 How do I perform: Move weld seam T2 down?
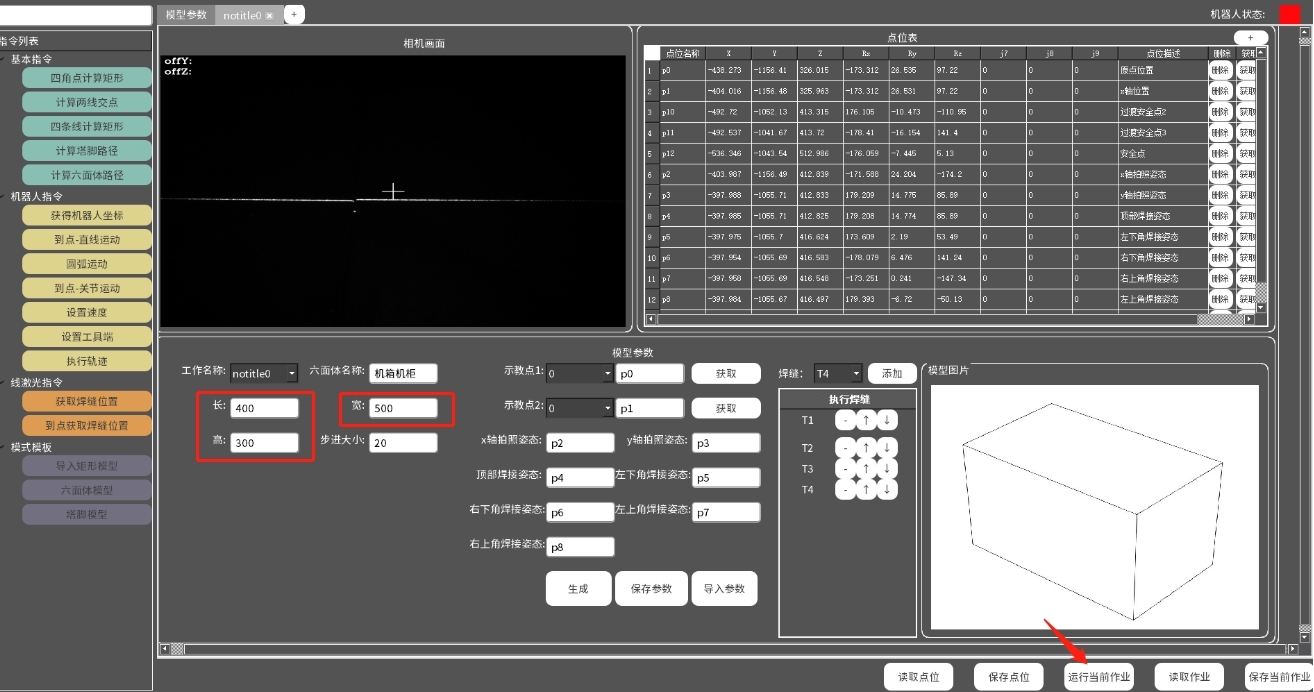click(x=886, y=448)
